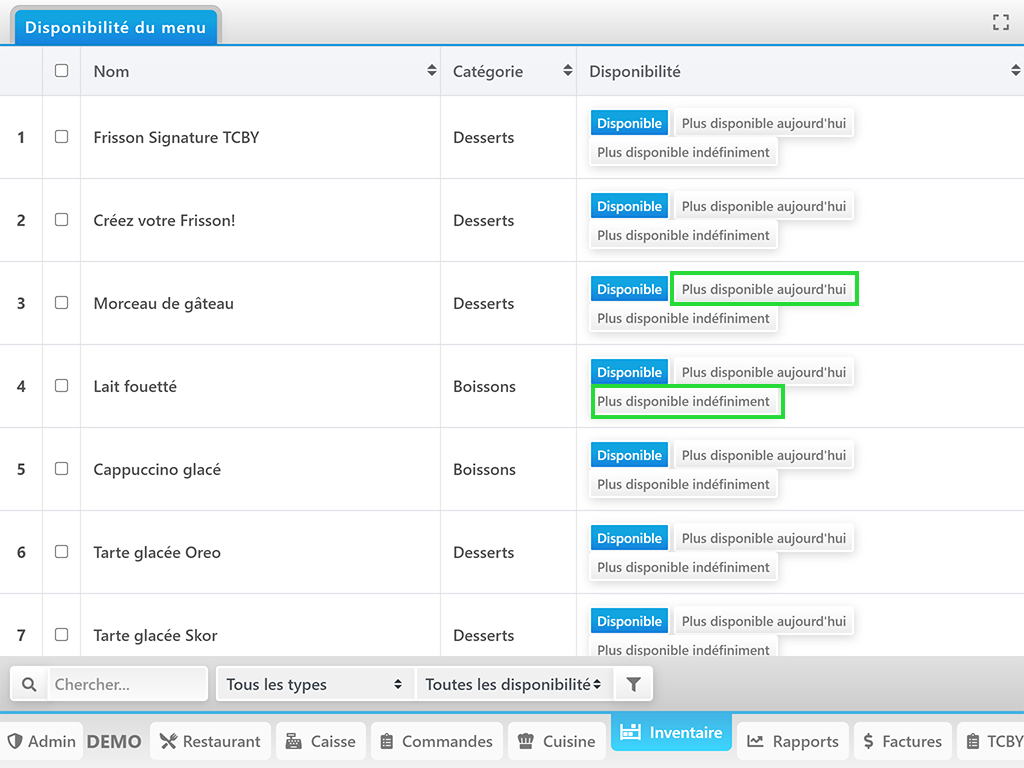
Task: Tick the Tarte glacée Oreo checkbox
Action: pos(62,552)
